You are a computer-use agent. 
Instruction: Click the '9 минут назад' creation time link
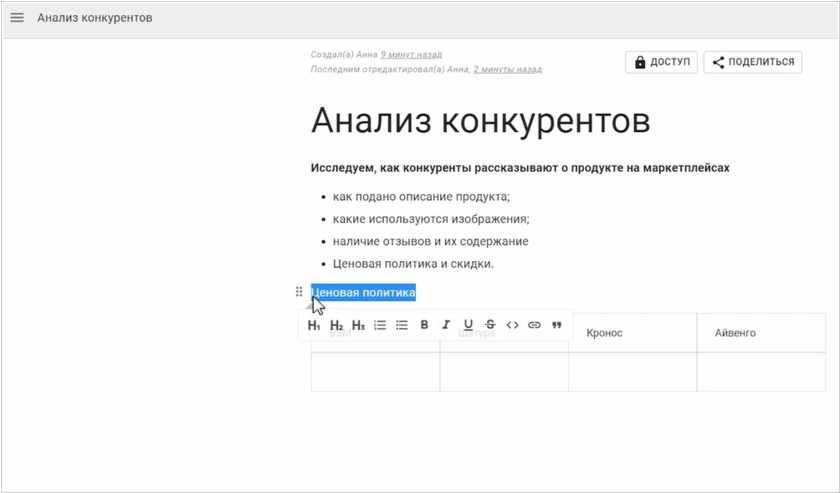(411, 55)
